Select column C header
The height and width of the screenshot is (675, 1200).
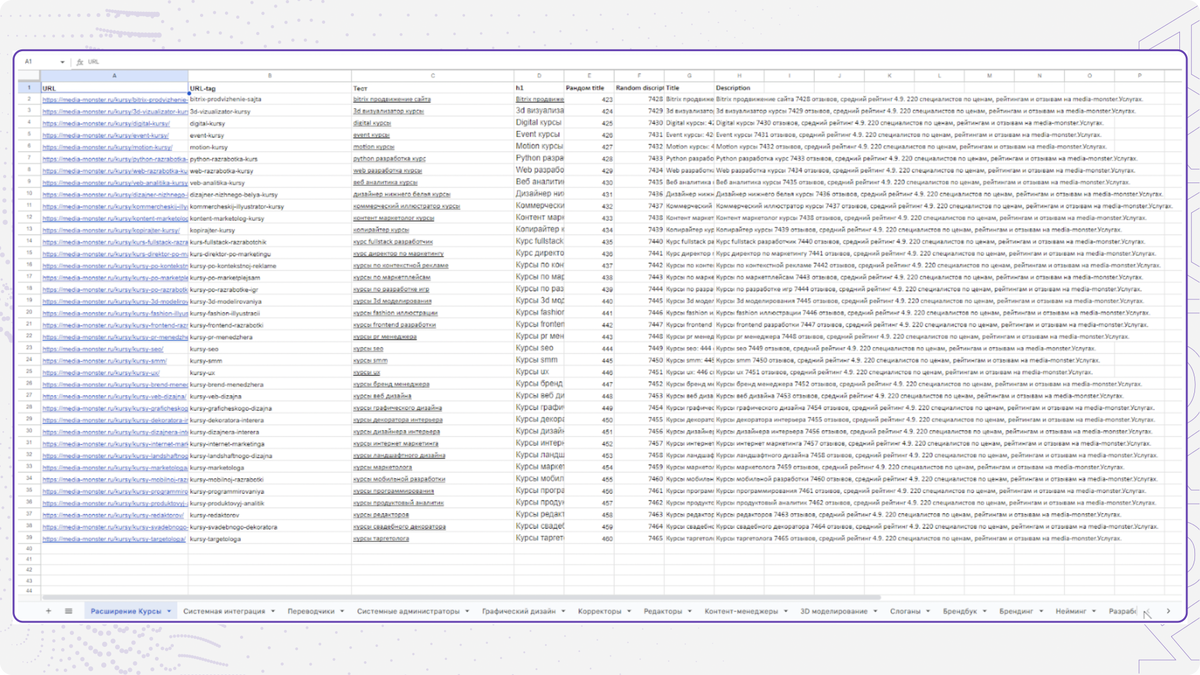click(x=432, y=76)
